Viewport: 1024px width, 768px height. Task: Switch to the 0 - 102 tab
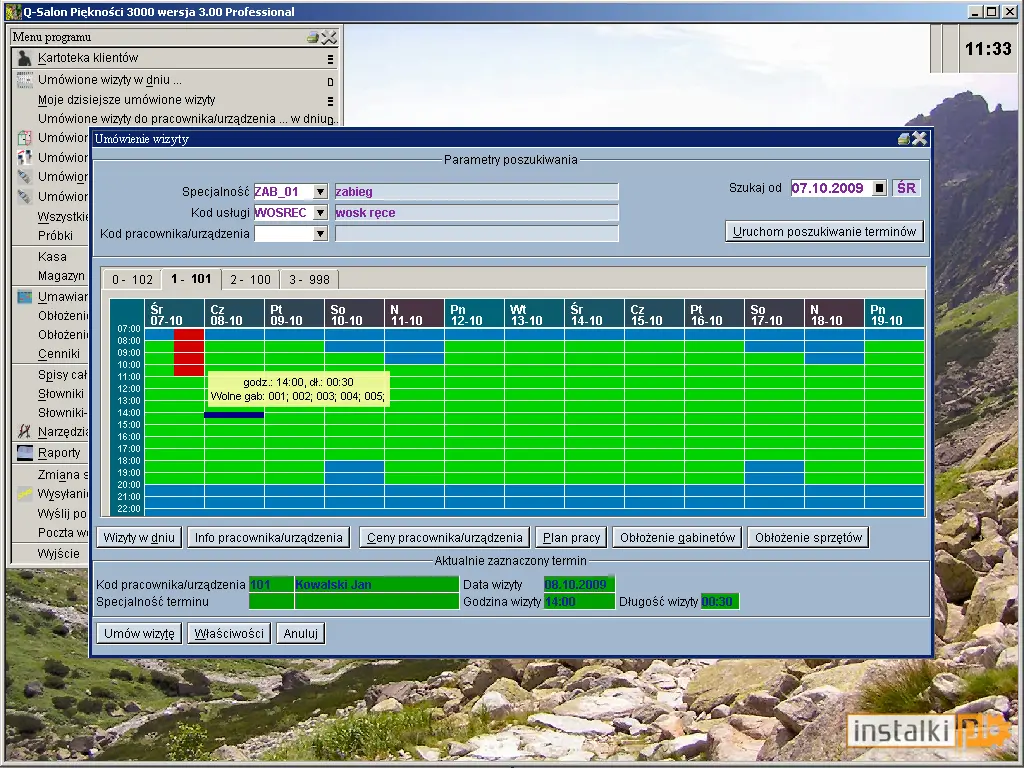133,280
